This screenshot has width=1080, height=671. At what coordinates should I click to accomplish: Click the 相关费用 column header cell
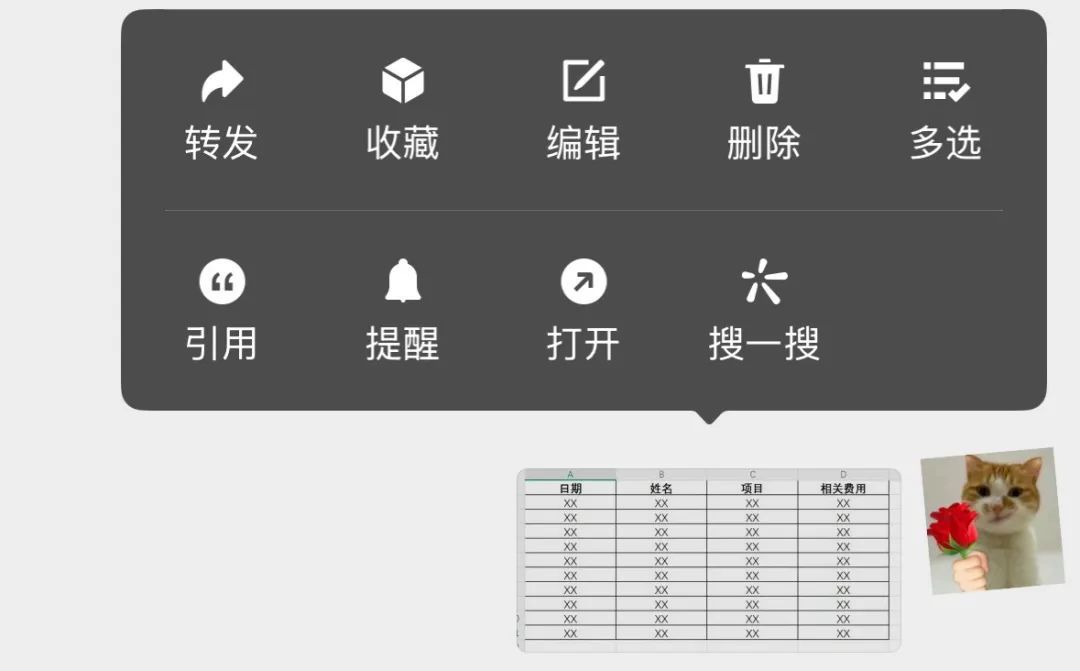coord(845,488)
